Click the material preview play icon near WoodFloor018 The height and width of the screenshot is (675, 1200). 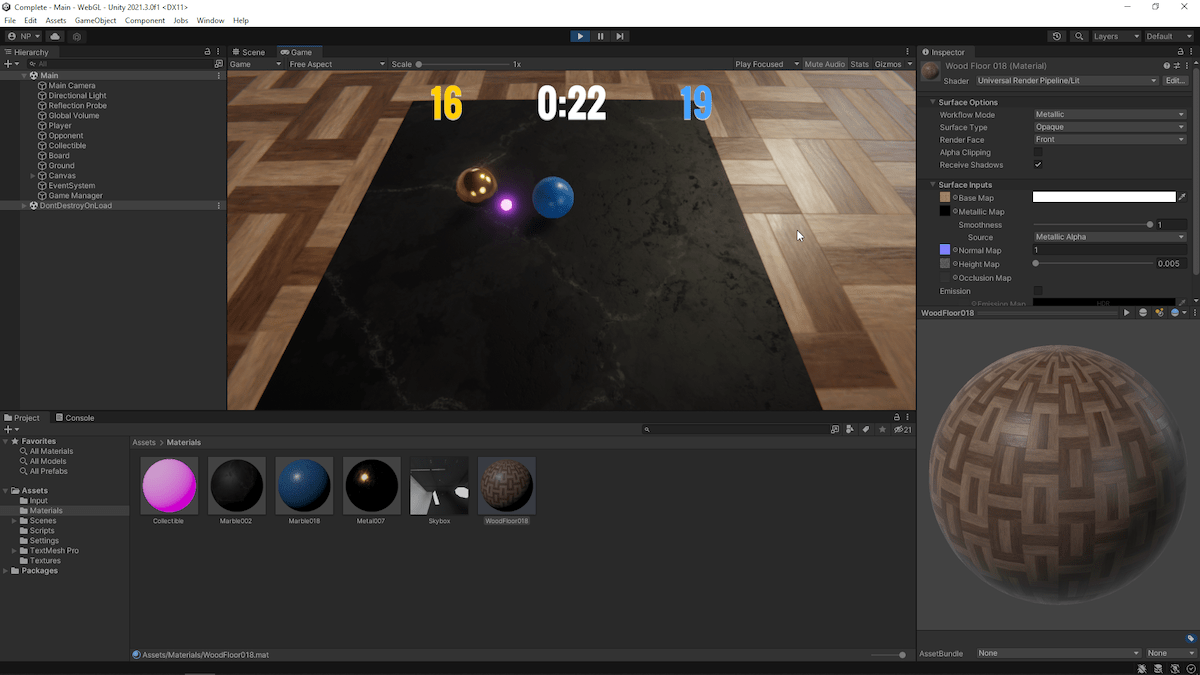[x=1126, y=312]
